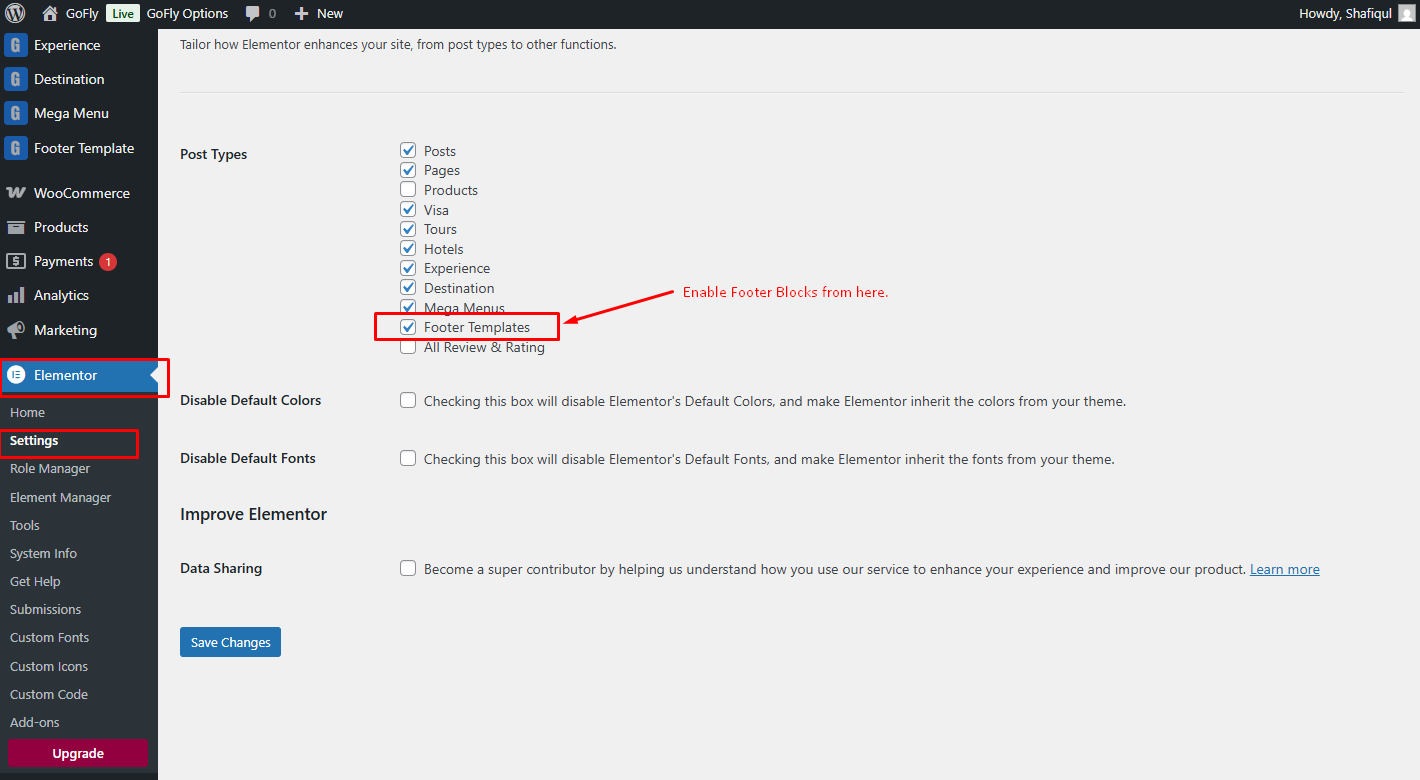Click the Analytics bar chart icon

[16, 295]
